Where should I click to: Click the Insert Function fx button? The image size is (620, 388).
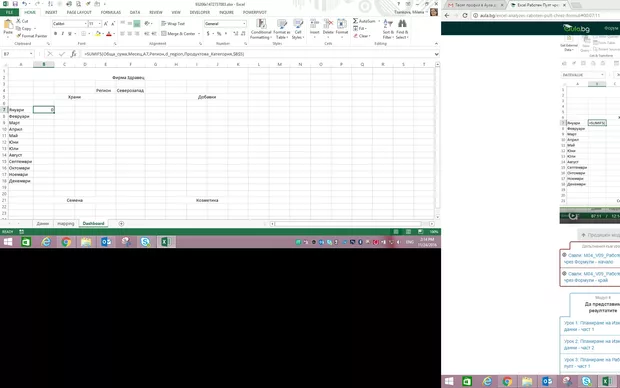point(73,54)
